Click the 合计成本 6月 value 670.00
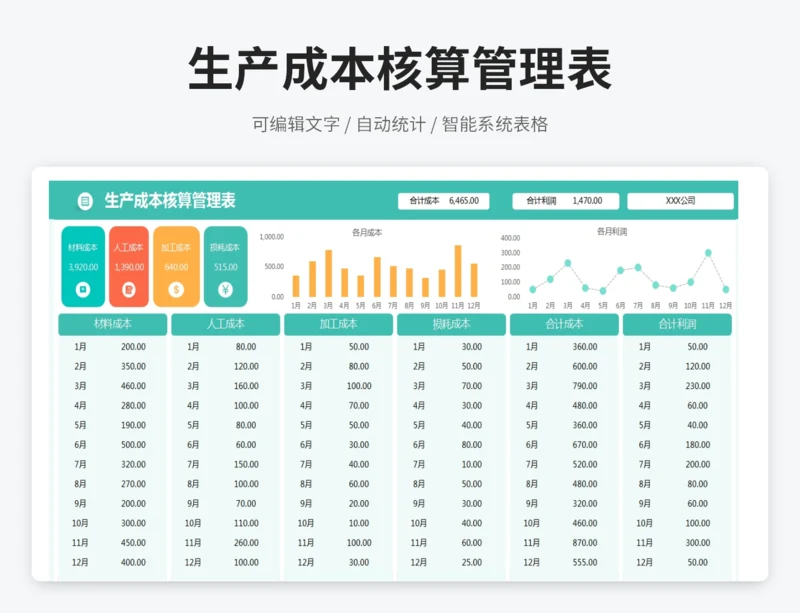The height and width of the screenshot is (613, 800). click(x=585, y=445)
